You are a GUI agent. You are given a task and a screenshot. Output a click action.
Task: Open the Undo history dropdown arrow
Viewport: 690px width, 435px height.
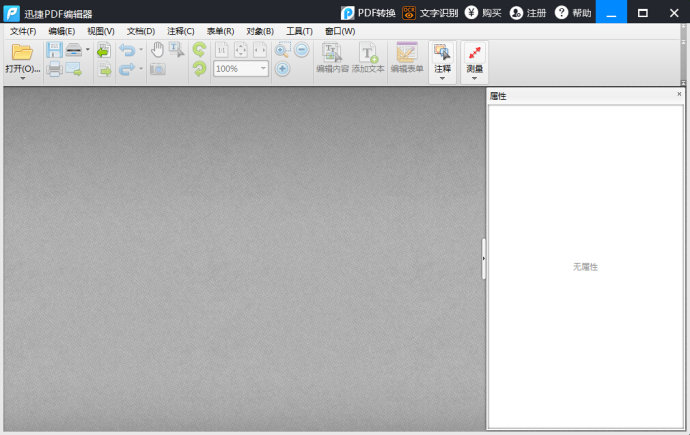tap(141, 50)
